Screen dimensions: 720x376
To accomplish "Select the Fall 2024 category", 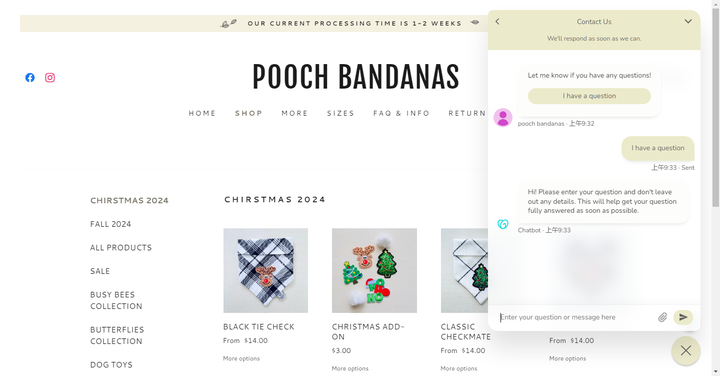I will (111, 224).
